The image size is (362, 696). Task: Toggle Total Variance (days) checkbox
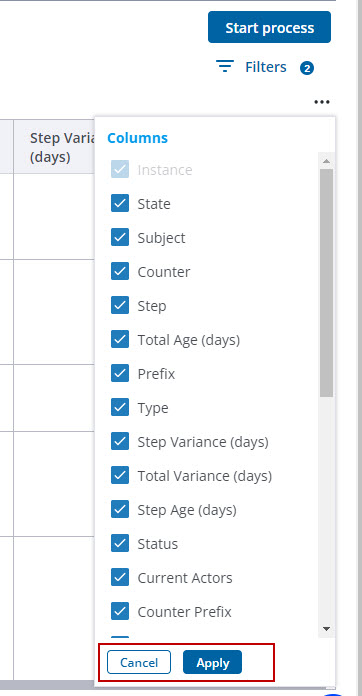(x=120, y=476)
